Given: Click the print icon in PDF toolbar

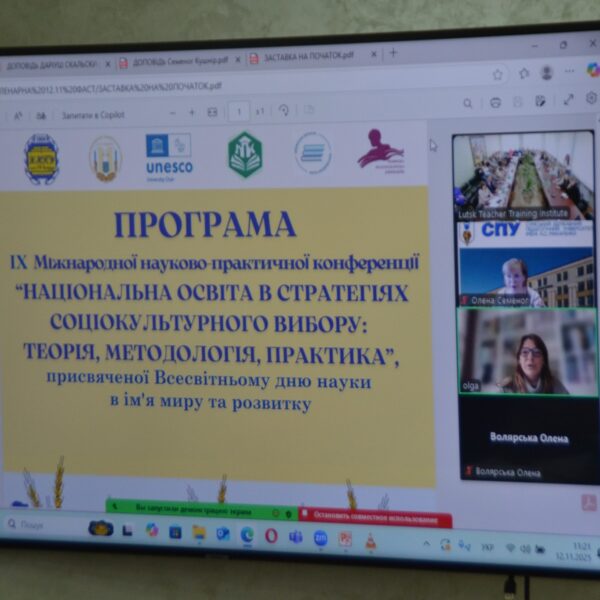Looking at the screenshot, I should [495, 102].
